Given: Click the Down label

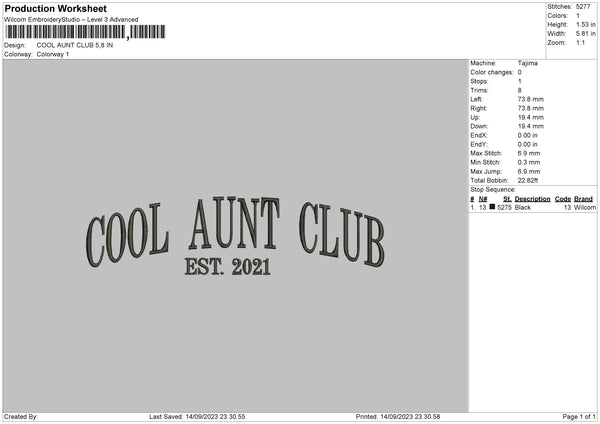Looking at the screenshot, I should pyautogui.click(x=479, y=126).
